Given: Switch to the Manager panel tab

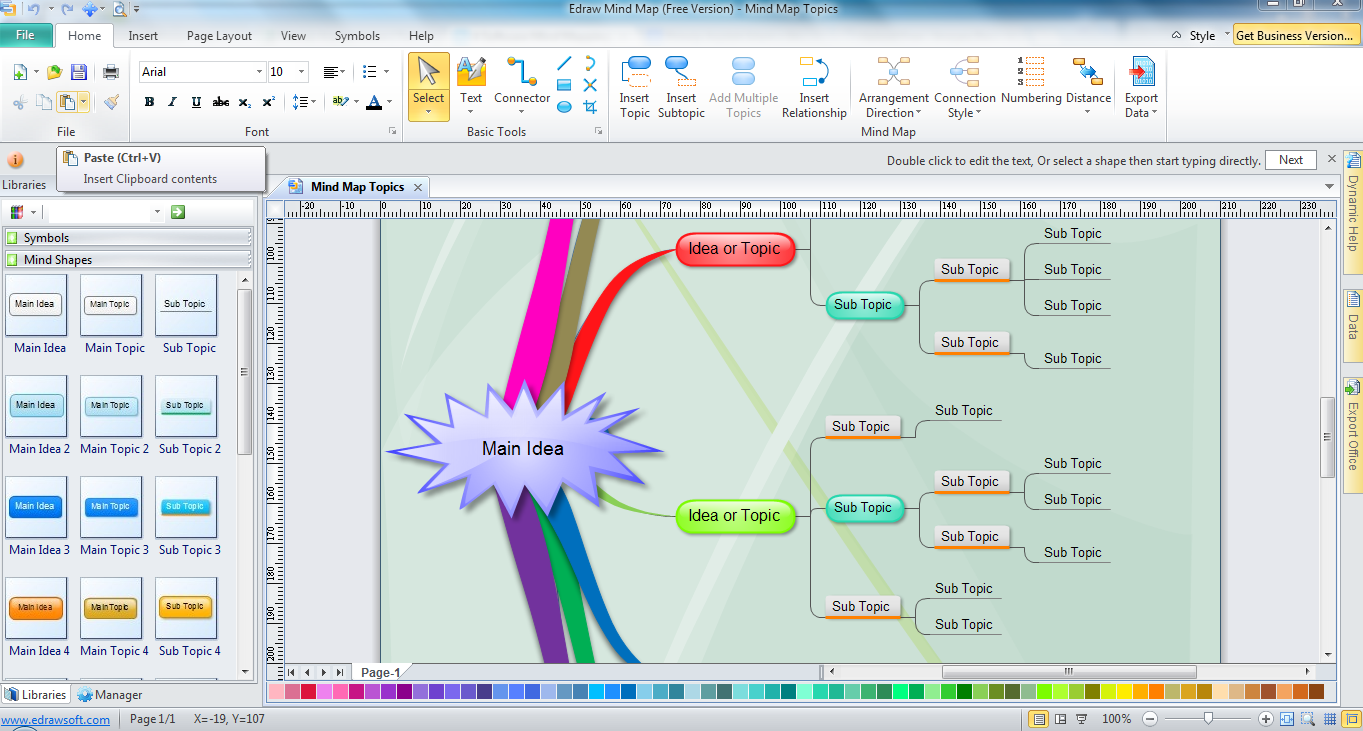Looking at the screenshot, I should click(x=110, y=695).
